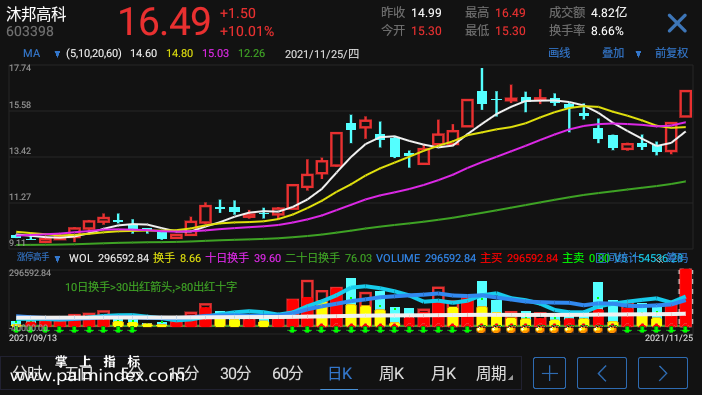The height and width of the screenshot is (395, 702).
Task: Switch to the 日K tab
Action: [339, 373]
